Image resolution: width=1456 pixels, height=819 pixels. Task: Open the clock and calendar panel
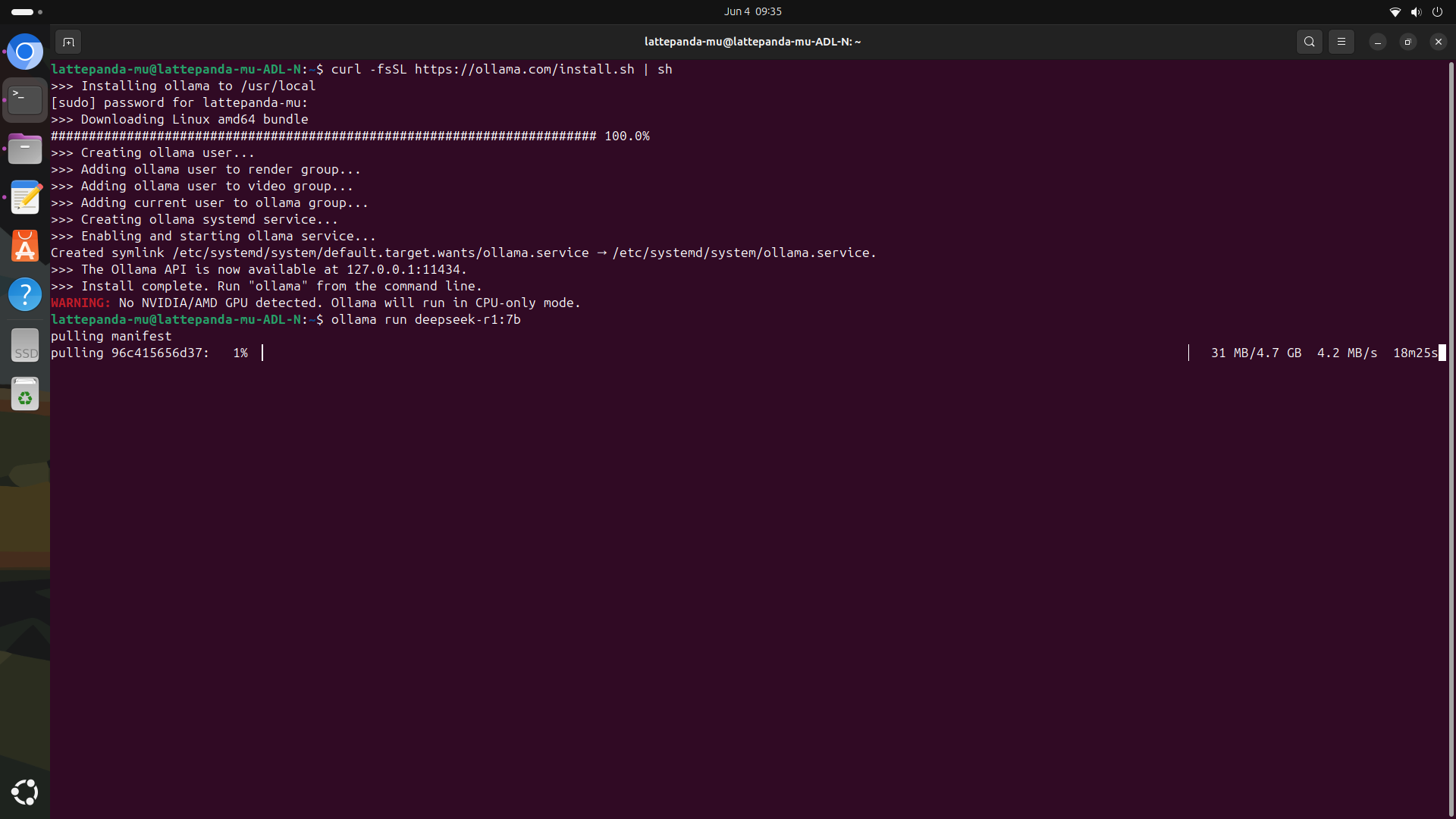(x=752, y=11)
